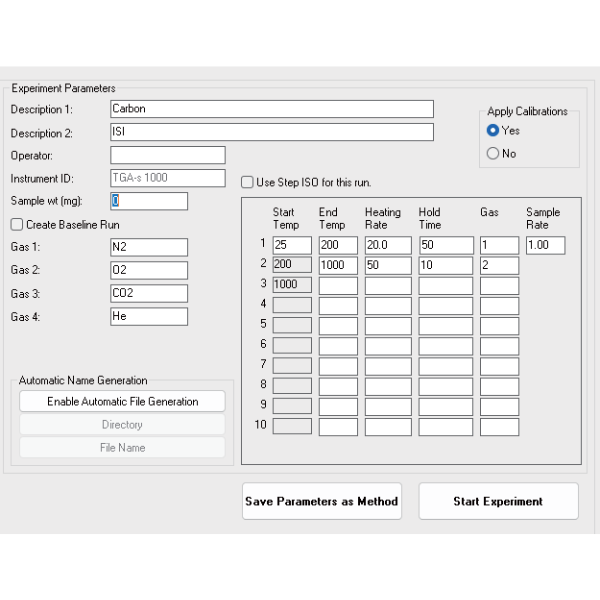Select No under Apply Calibrations
The width and height of the screenshot is (600, 600).
493,154
